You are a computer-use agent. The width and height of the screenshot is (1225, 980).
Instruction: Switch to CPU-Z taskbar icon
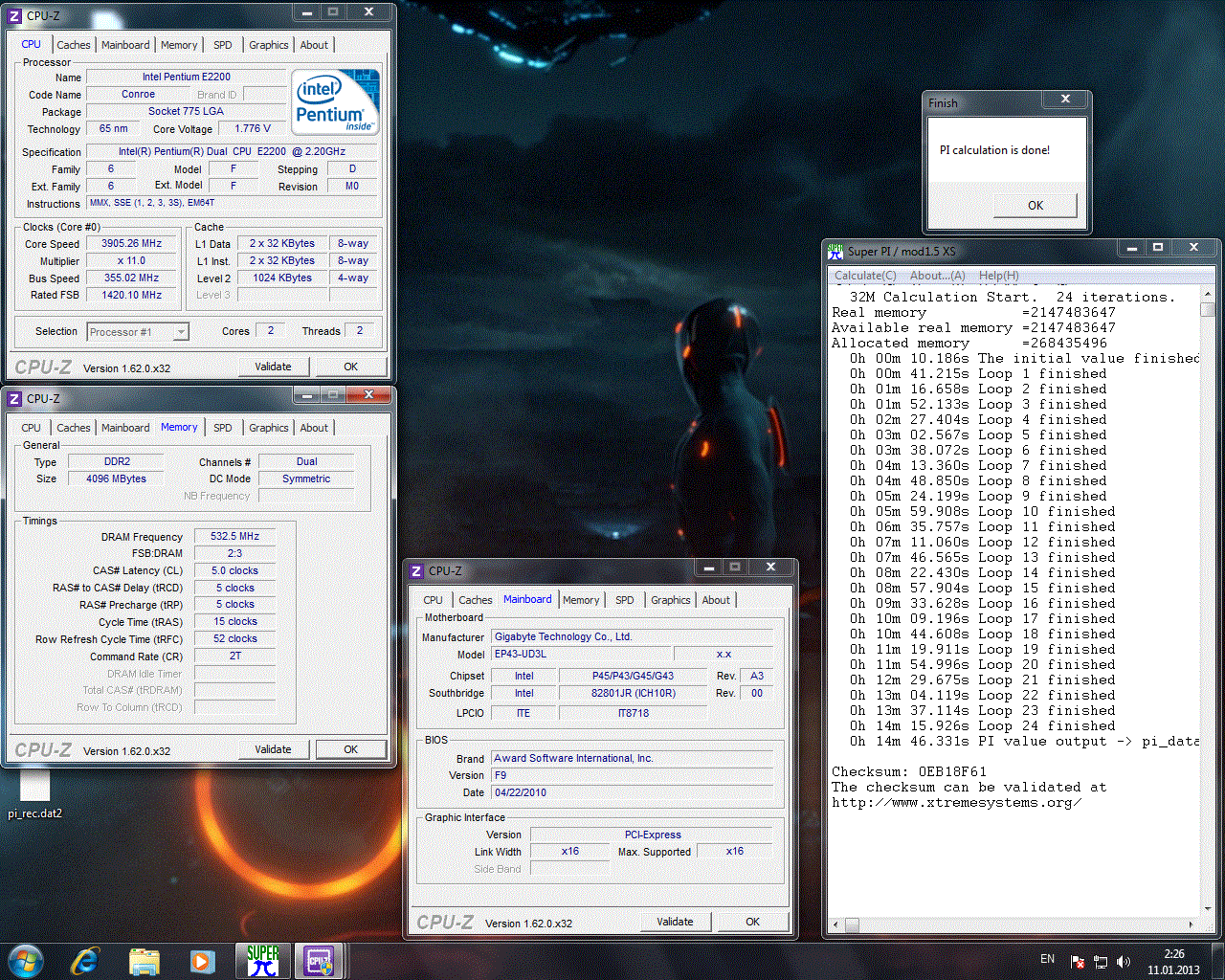click(319, 961)
